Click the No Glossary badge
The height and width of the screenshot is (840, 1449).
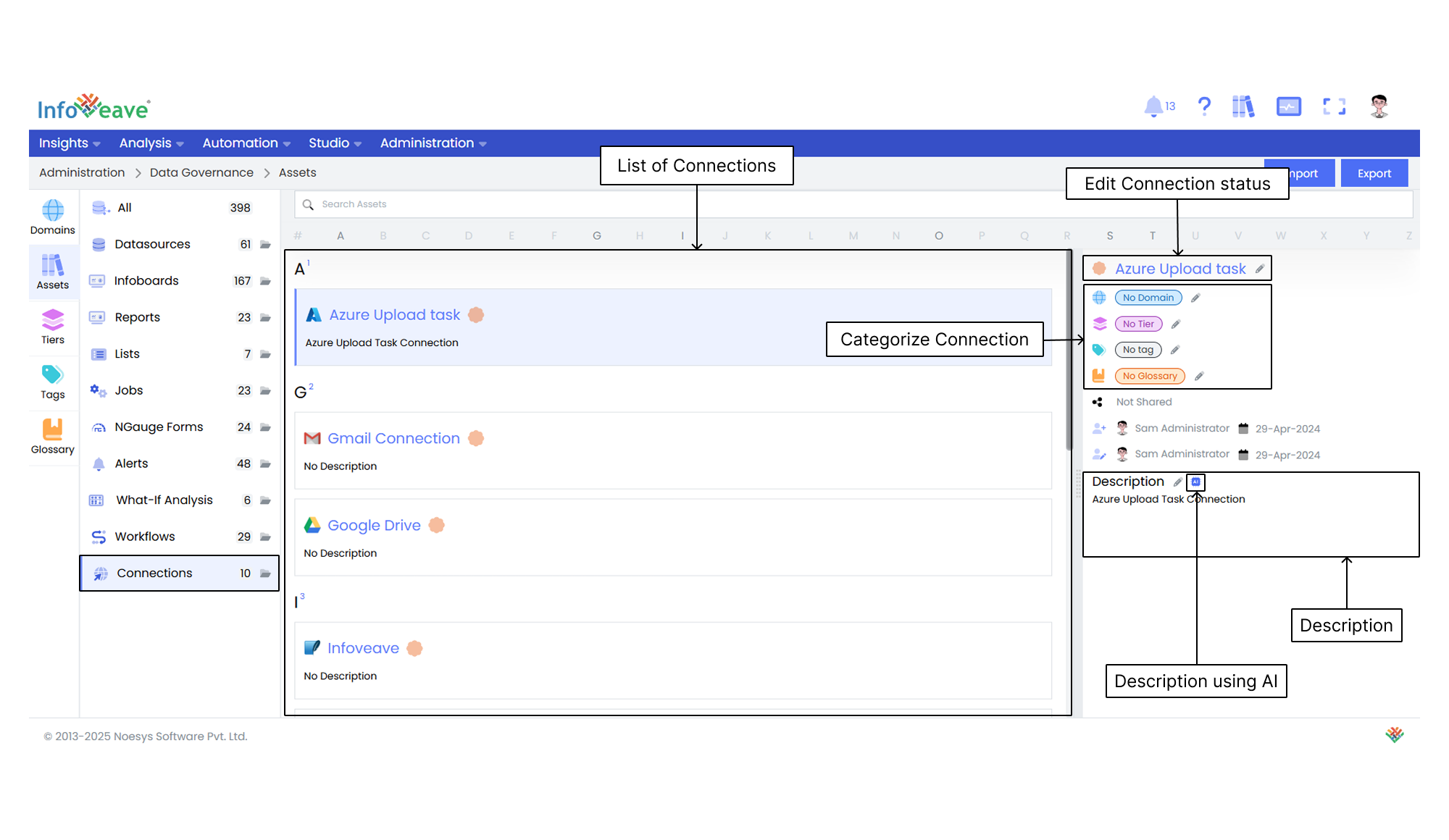[x=1150, y=376]
